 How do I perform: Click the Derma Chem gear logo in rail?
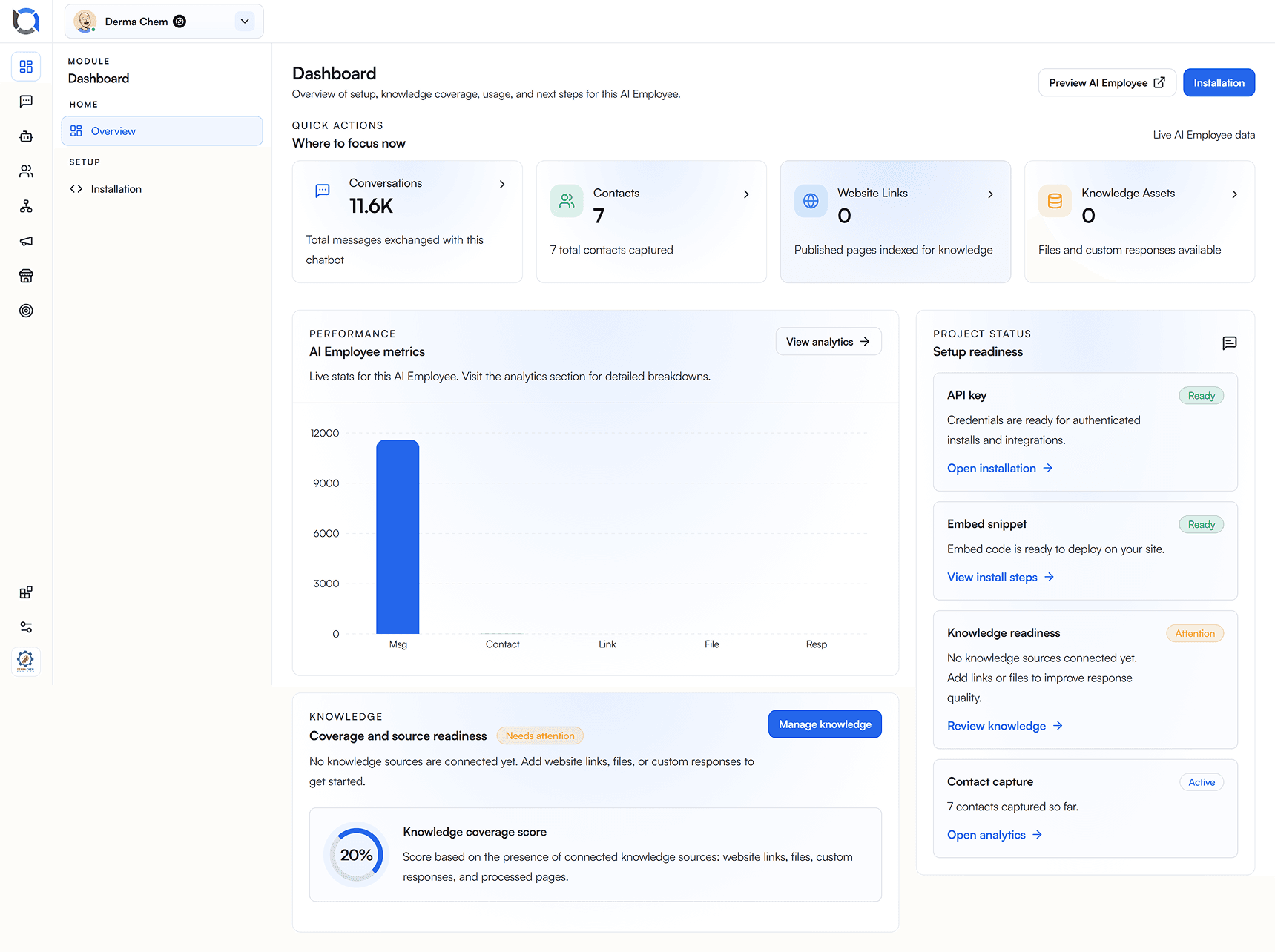pos(26,661)
